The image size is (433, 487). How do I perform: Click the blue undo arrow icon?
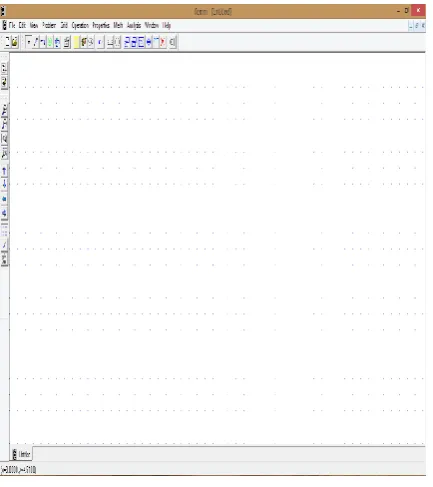100,42
